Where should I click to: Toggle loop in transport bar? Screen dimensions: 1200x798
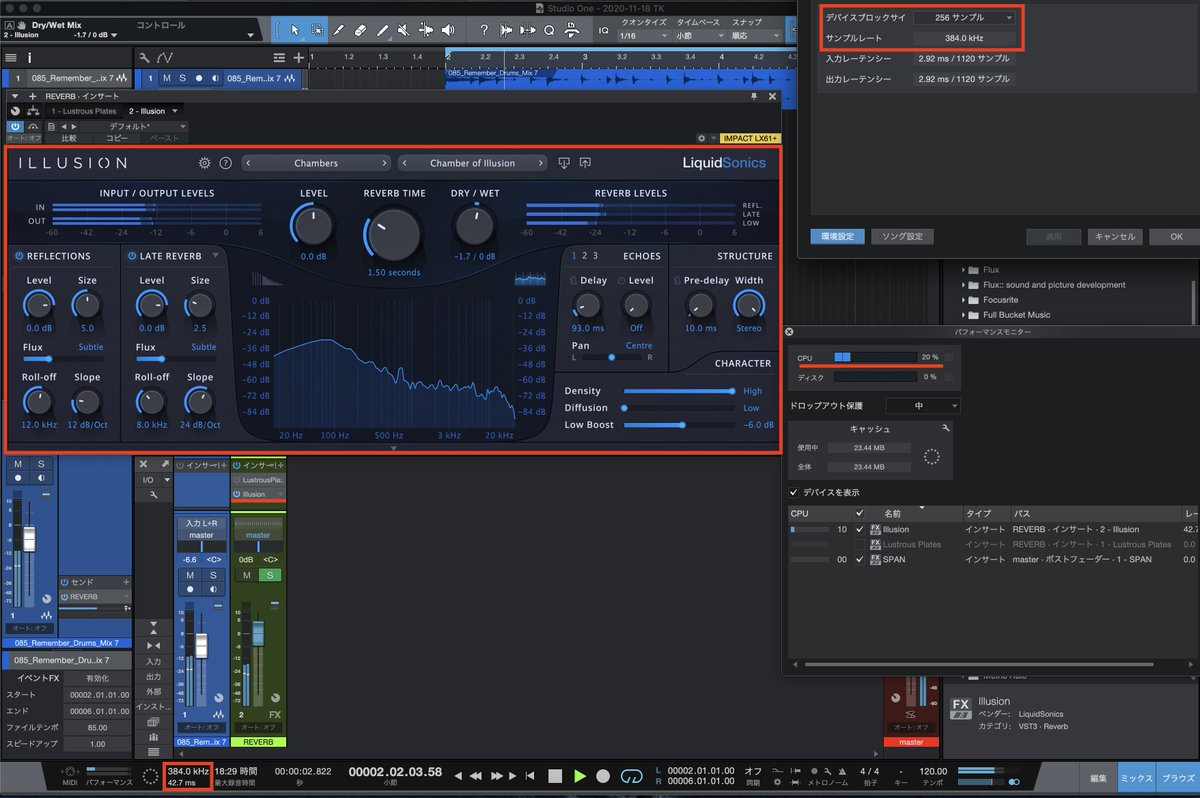coord(630,776)
